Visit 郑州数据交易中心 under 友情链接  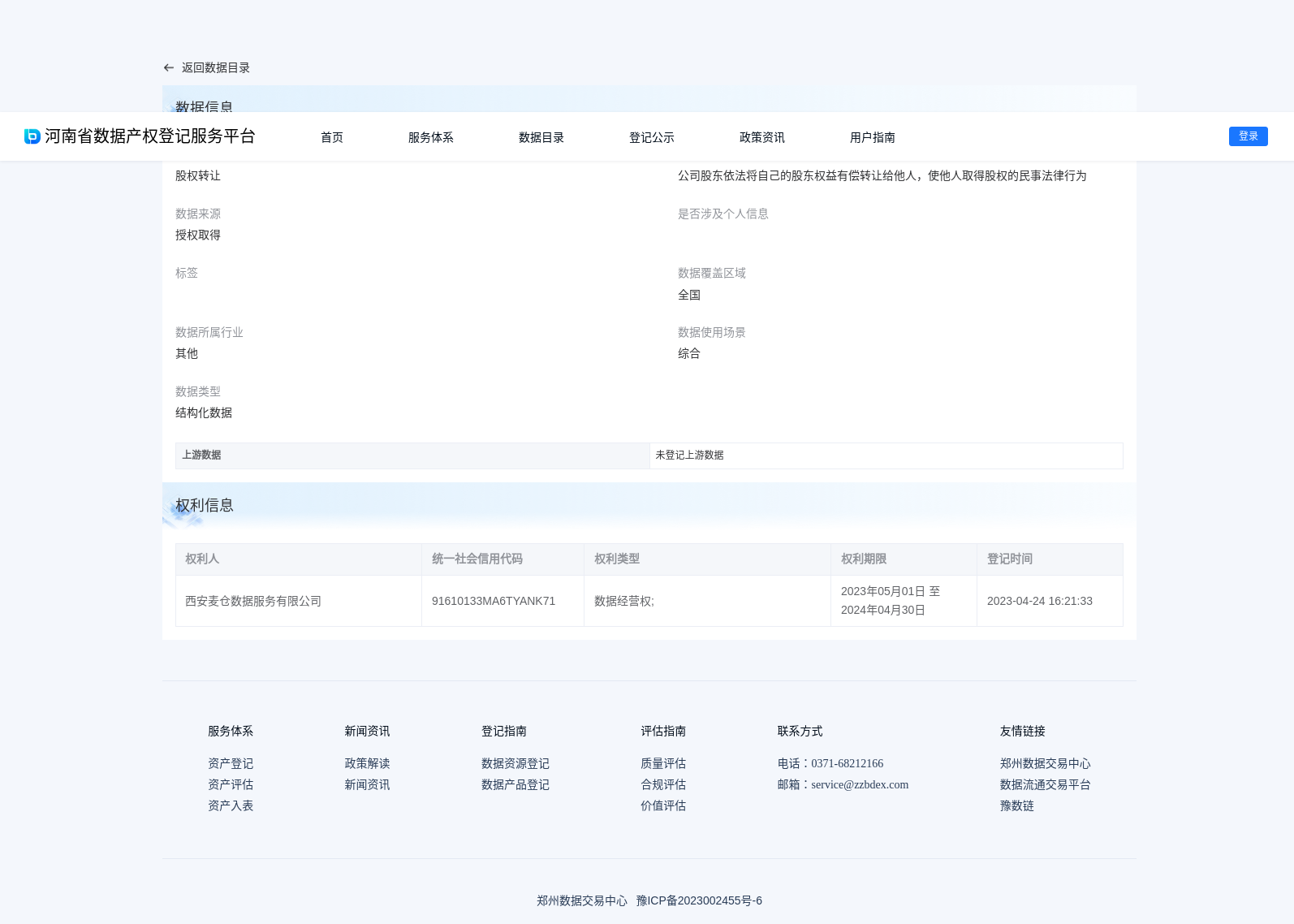click(1046, 763)
